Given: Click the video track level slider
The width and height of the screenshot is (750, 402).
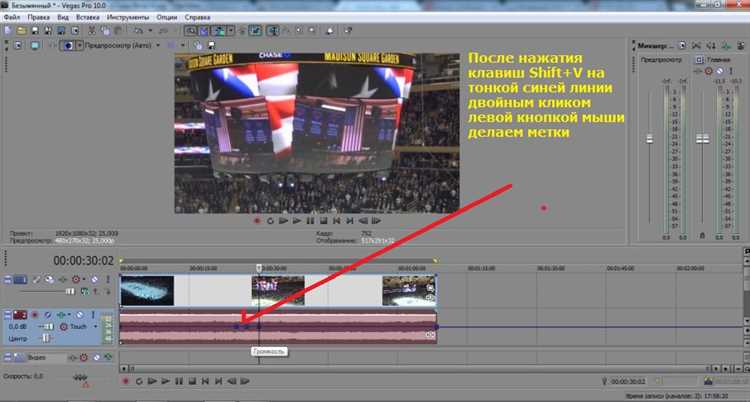Looking at the screenshot, I should coord(70,291).
